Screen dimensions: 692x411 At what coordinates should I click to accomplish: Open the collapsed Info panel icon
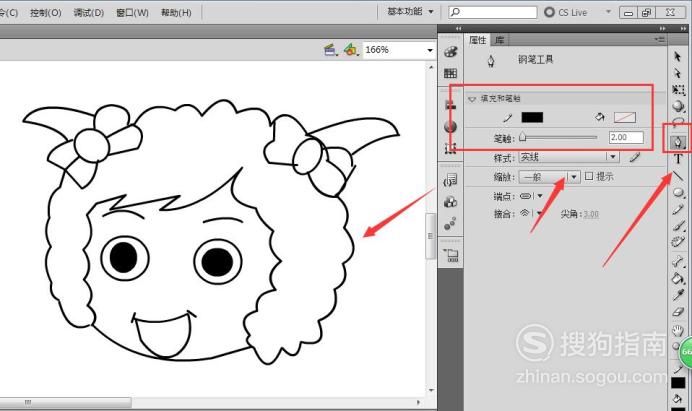point(451,127)
